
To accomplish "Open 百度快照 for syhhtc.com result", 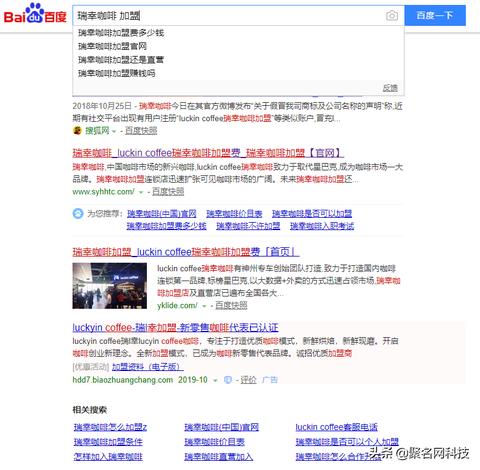I will (x=168, y=192).
